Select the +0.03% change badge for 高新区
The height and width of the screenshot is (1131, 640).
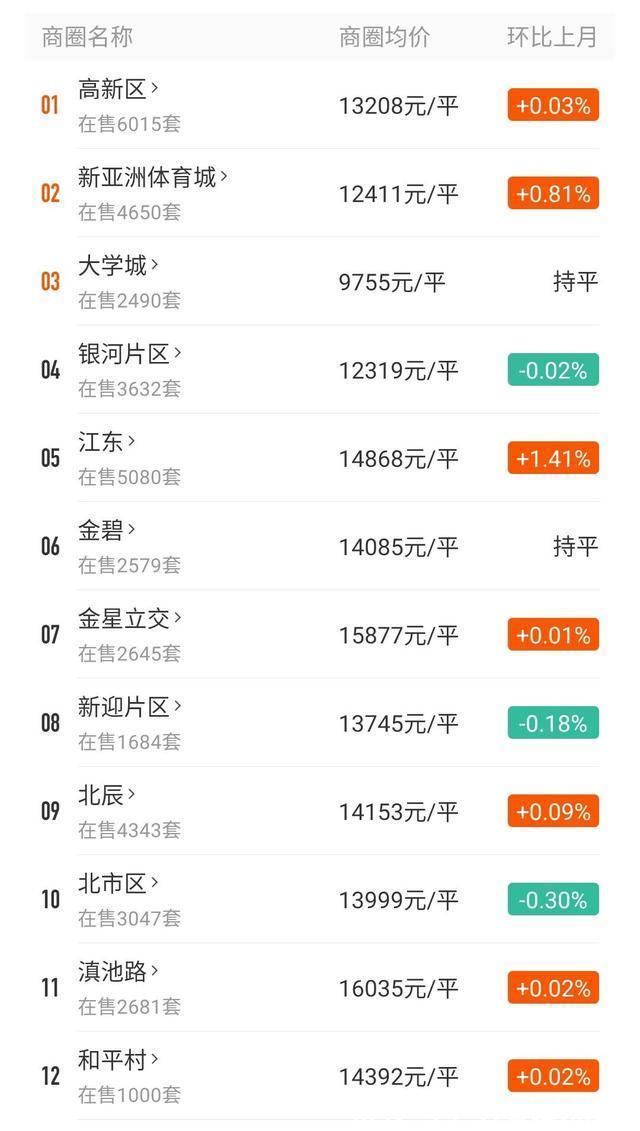552,104
